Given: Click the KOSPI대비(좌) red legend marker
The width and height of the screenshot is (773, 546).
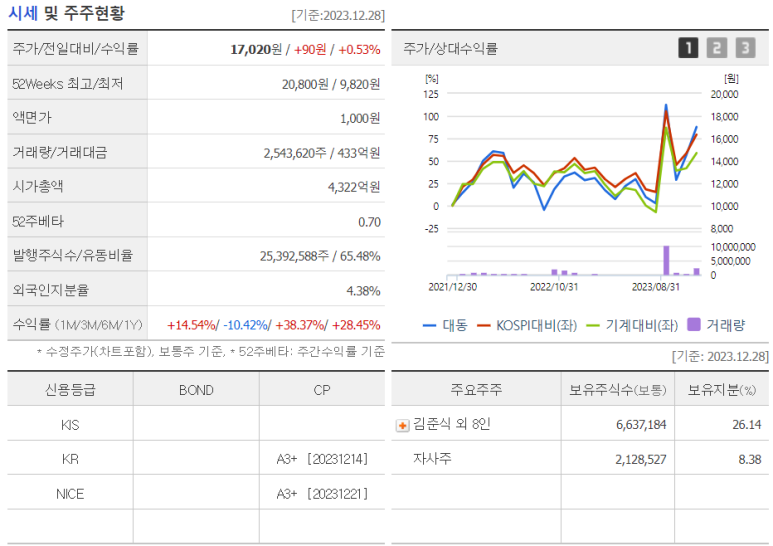Looking at the screenshot, I should coord(484,325).
